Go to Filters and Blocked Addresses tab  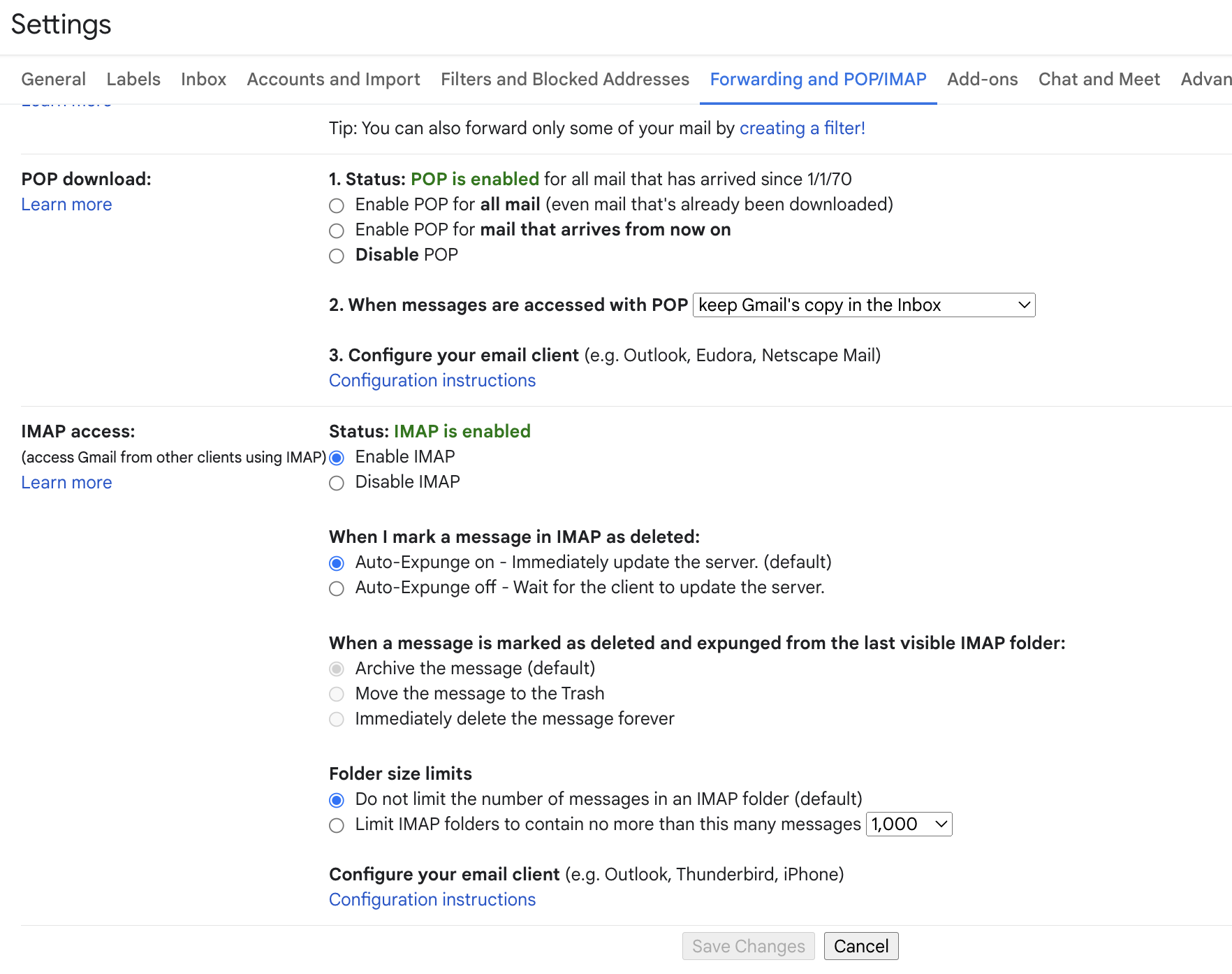(x=564, y=80)
